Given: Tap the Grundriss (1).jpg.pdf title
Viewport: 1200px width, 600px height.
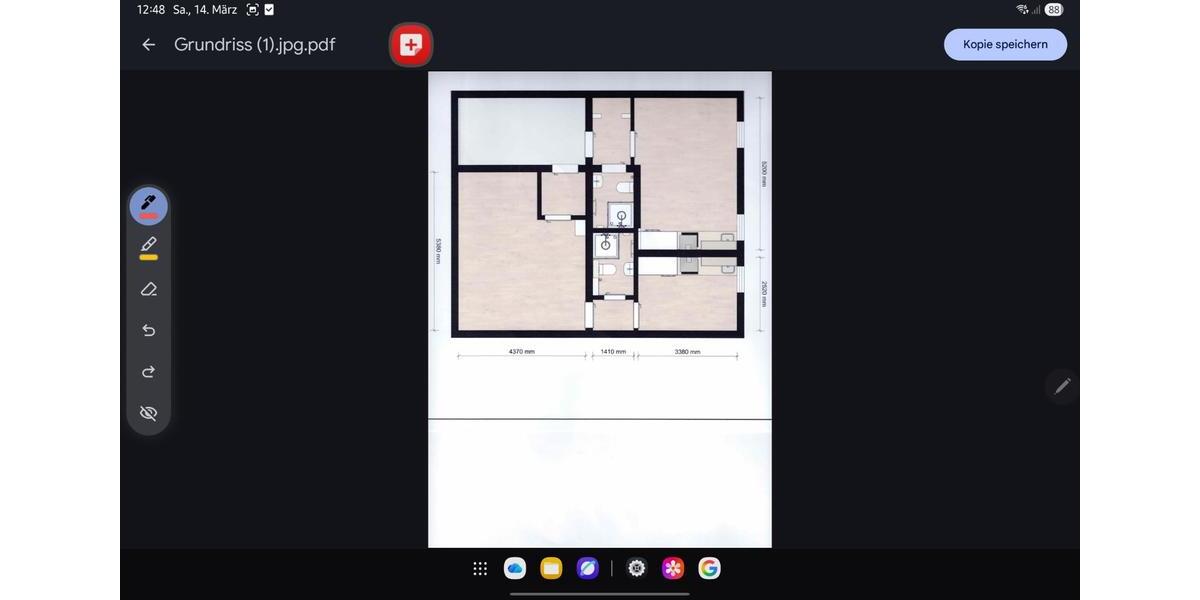Looking at the screenshot, I should click(254, 45).
